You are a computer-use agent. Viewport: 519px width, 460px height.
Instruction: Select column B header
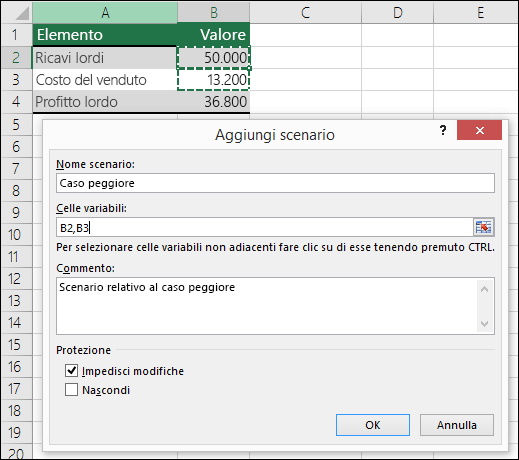tap(214, 13)
